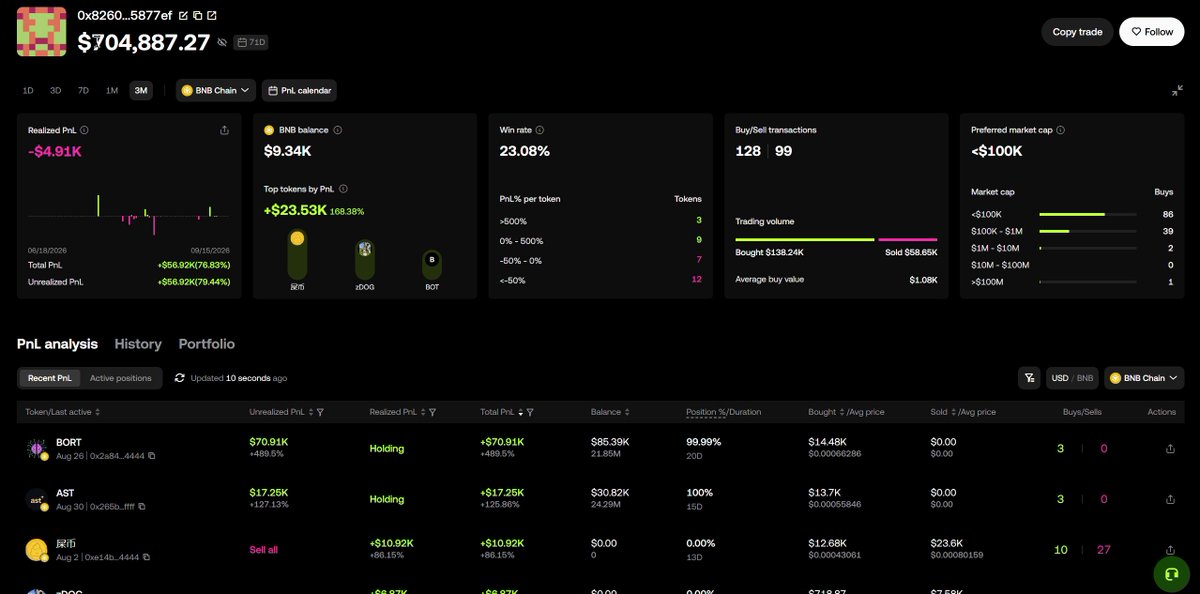Collapse the stats panel arrows icon
1200x594 pixels.
point(1177,90)
